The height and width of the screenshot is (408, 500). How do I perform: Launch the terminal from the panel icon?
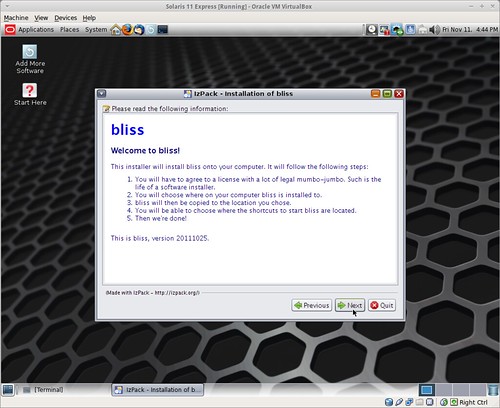click(163, 30)
